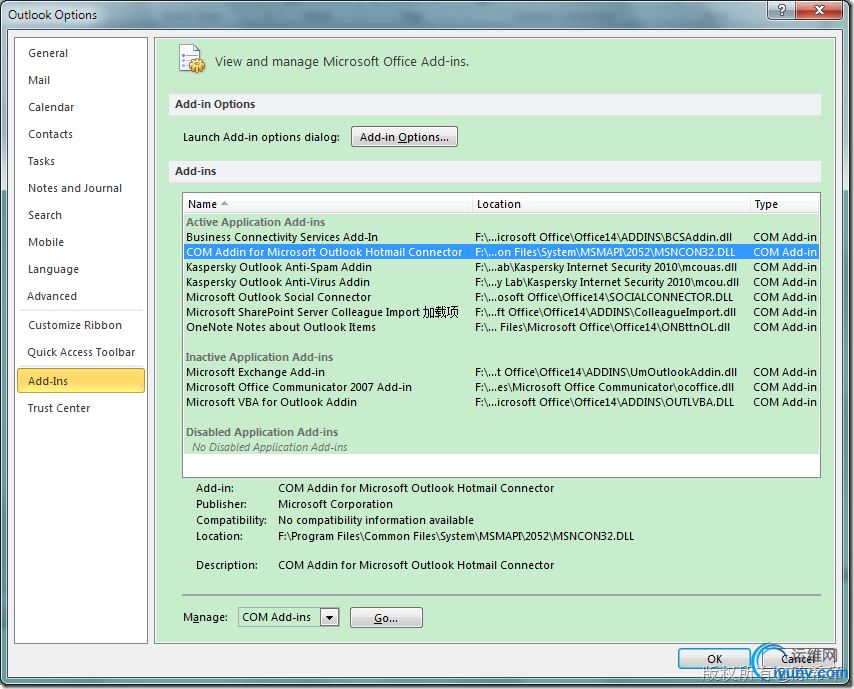
Task: Select Office Communicator 2007 Add-in row
Action: point(501,387)
